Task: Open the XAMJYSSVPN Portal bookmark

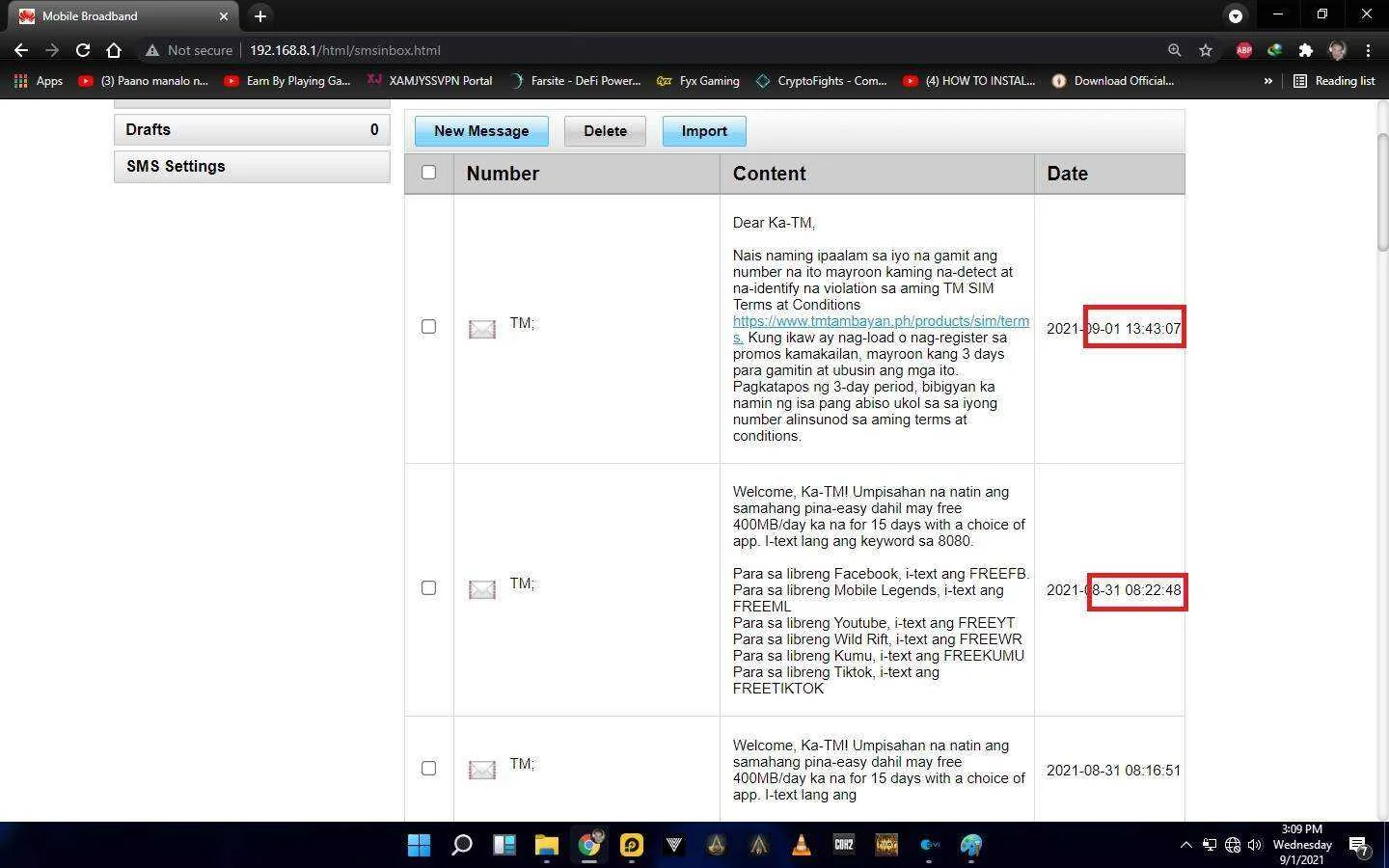Action: click(430, 81)
